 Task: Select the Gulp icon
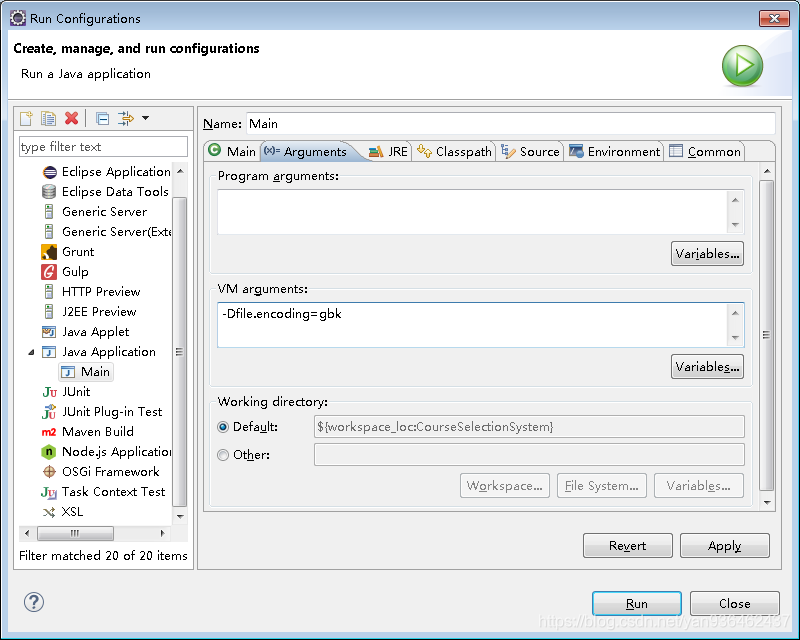pyautogui.click(x=49, y=272)
